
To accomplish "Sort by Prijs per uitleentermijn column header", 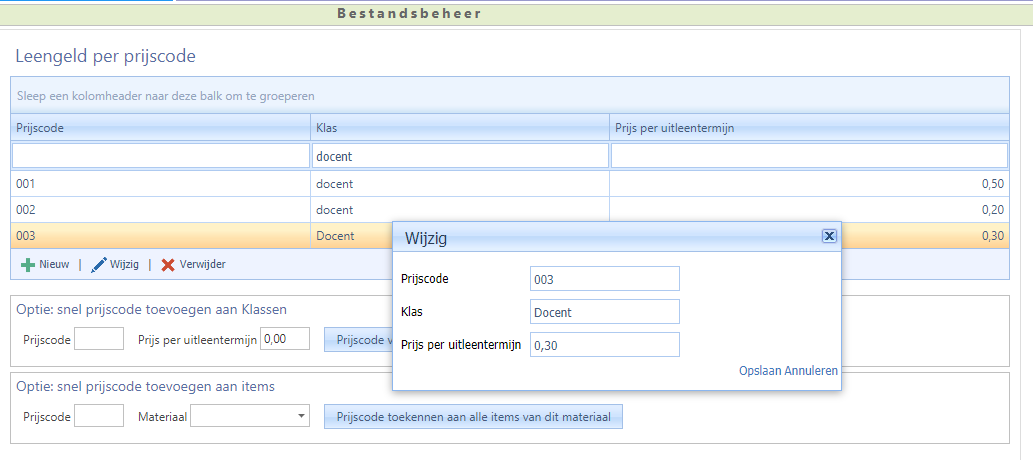I will tap(808, 127).
